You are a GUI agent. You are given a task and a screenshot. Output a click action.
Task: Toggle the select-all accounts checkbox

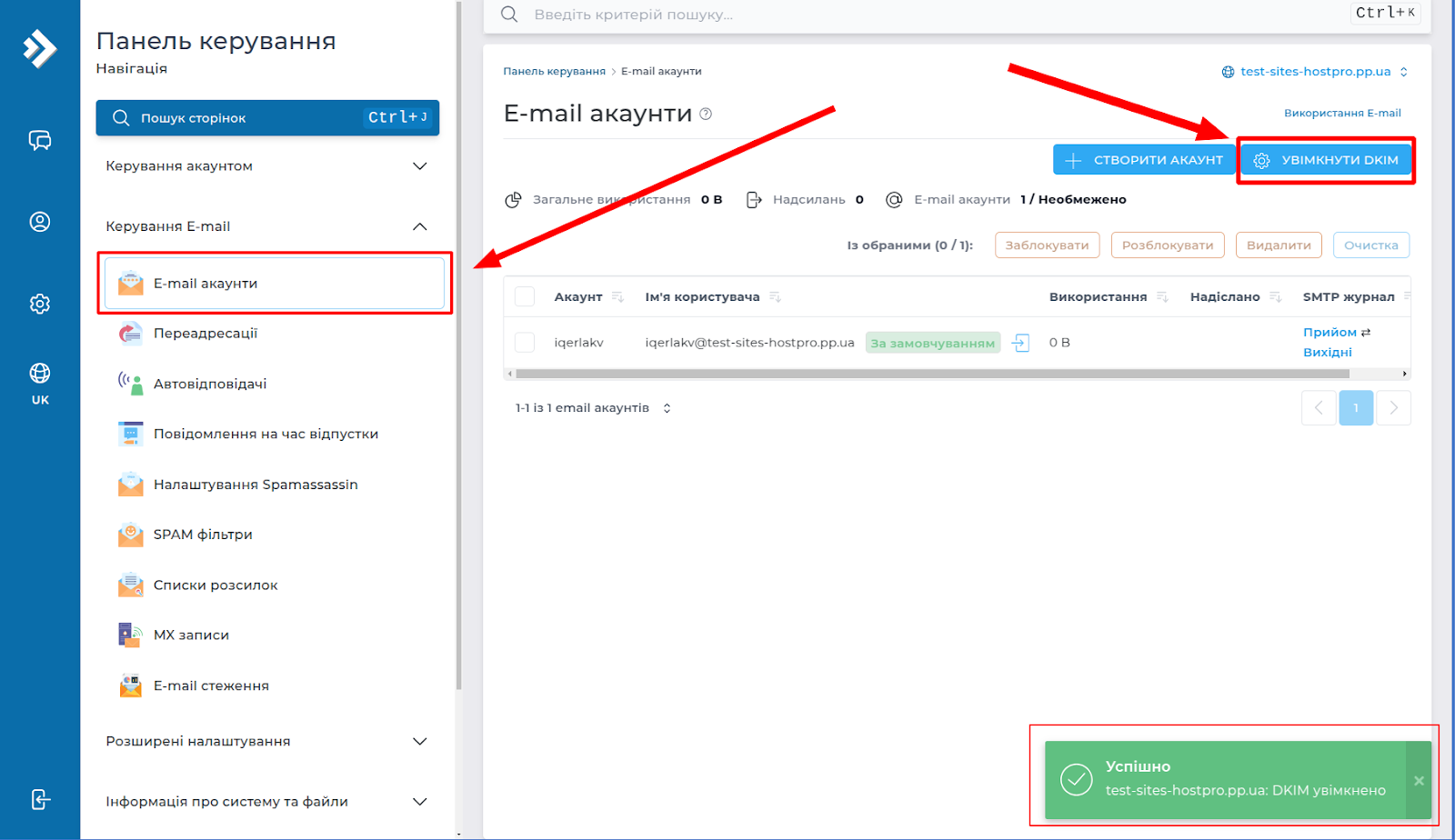coord(525,296)
